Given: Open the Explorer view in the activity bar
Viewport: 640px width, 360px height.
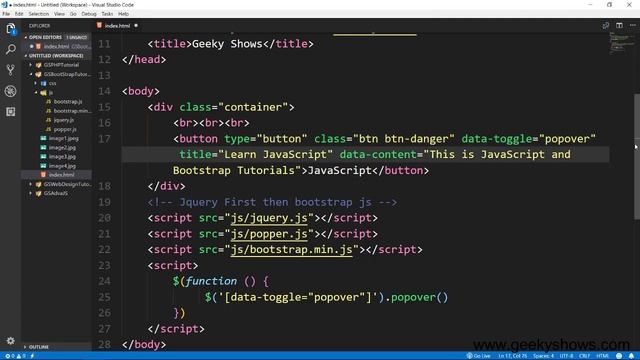Looking at the screenshot, I should (x=11, y=29).
